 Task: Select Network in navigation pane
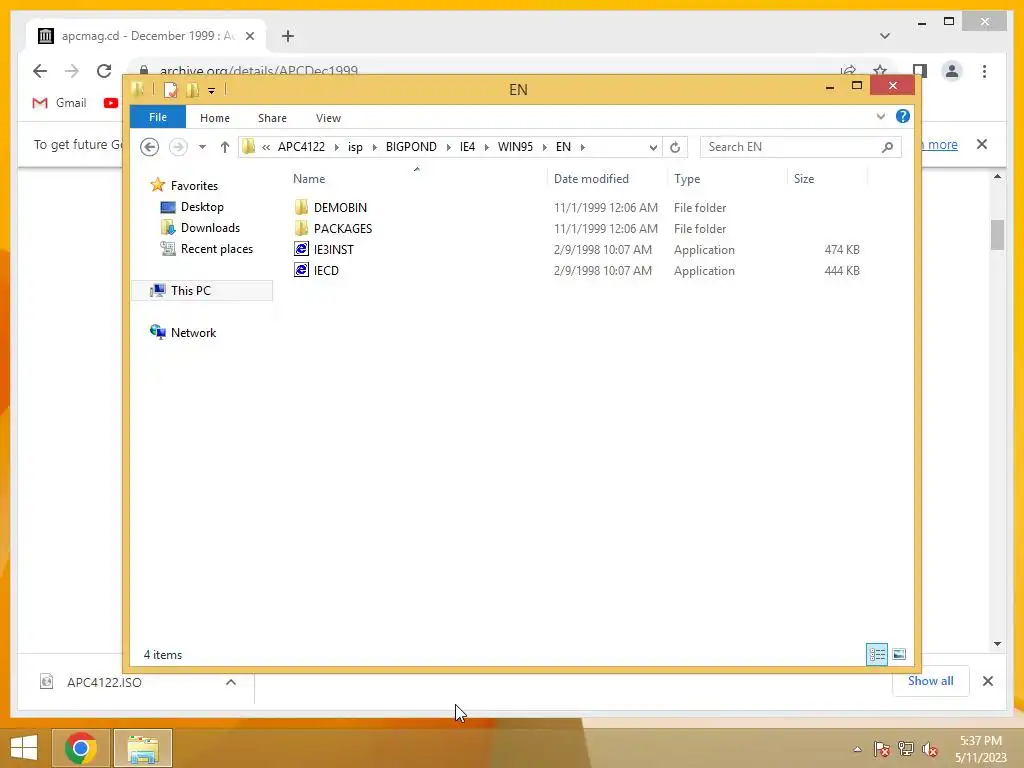(193, 332)
